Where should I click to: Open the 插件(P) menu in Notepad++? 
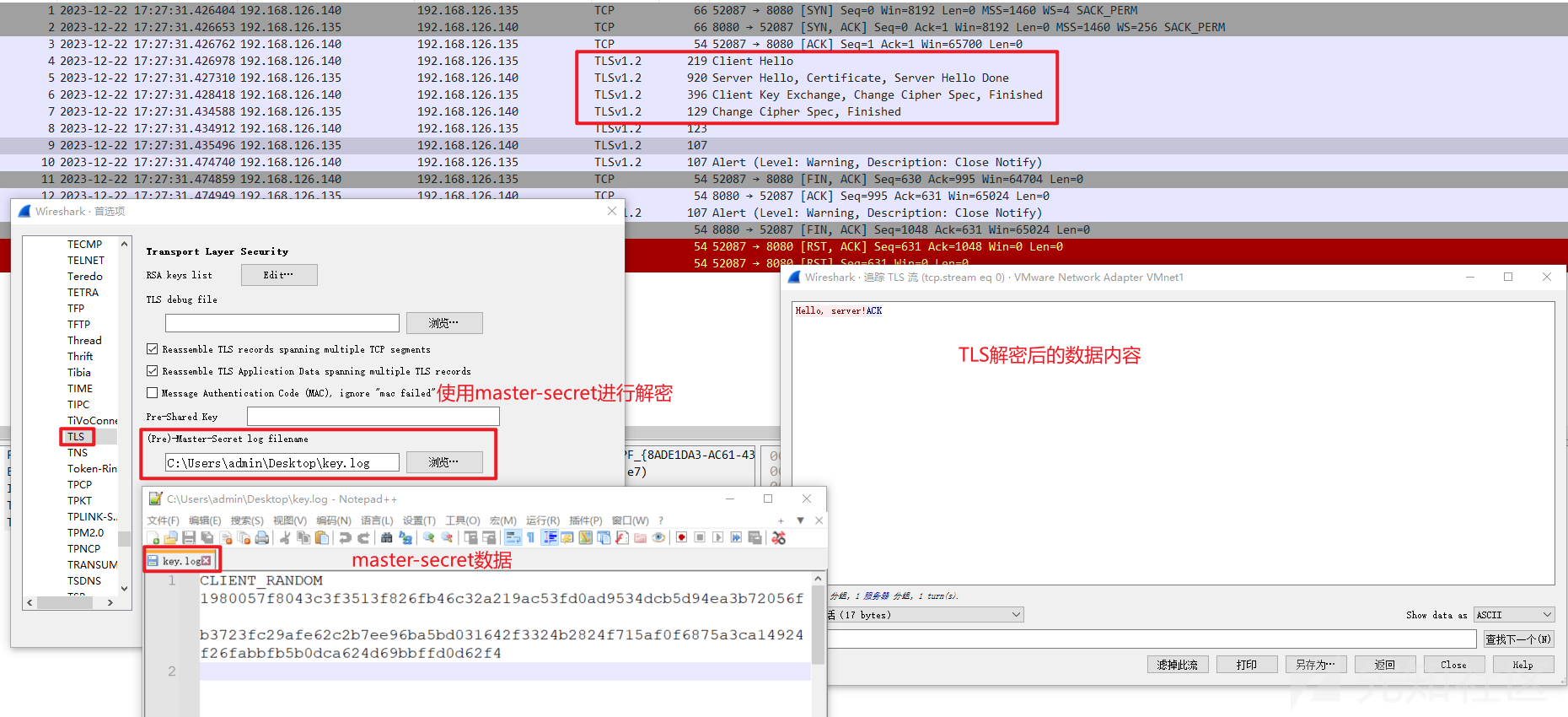coord(586,520)
